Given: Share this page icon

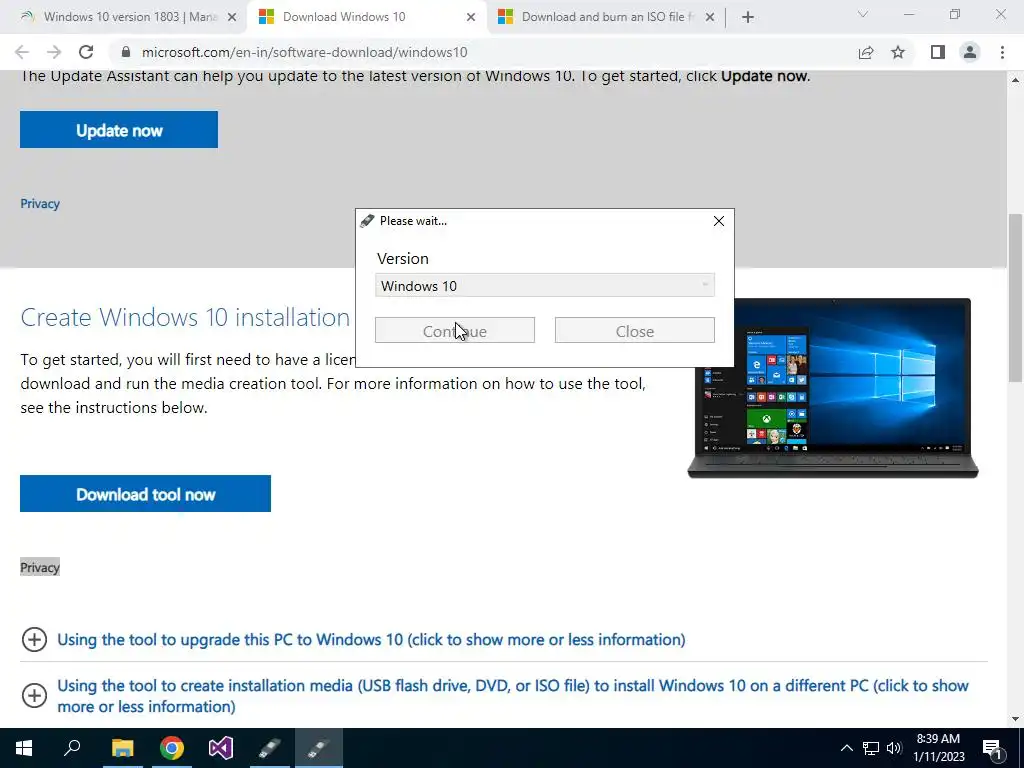Looking at the screenshot, I should coord(866,52).
